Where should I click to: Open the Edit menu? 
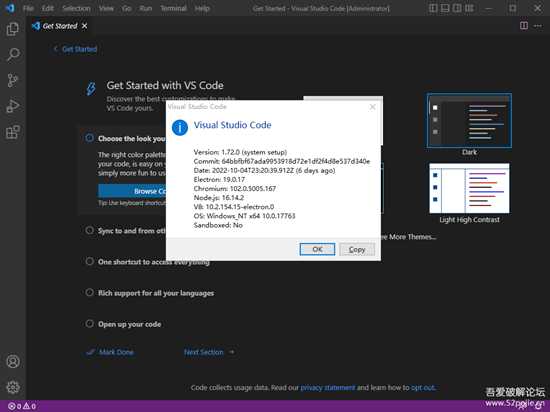(48, 8)
